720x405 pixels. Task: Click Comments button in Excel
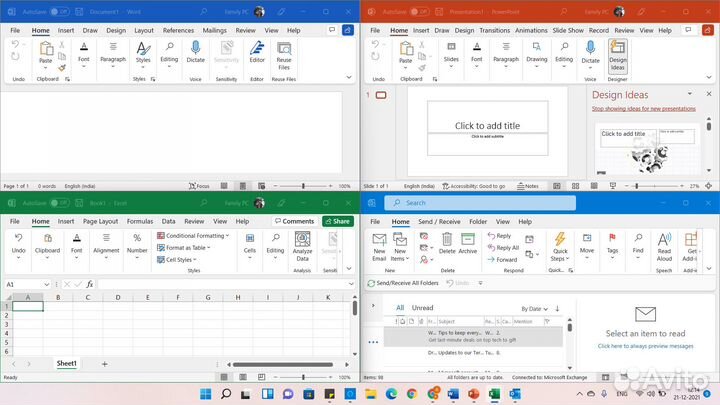tap(294, 221)
